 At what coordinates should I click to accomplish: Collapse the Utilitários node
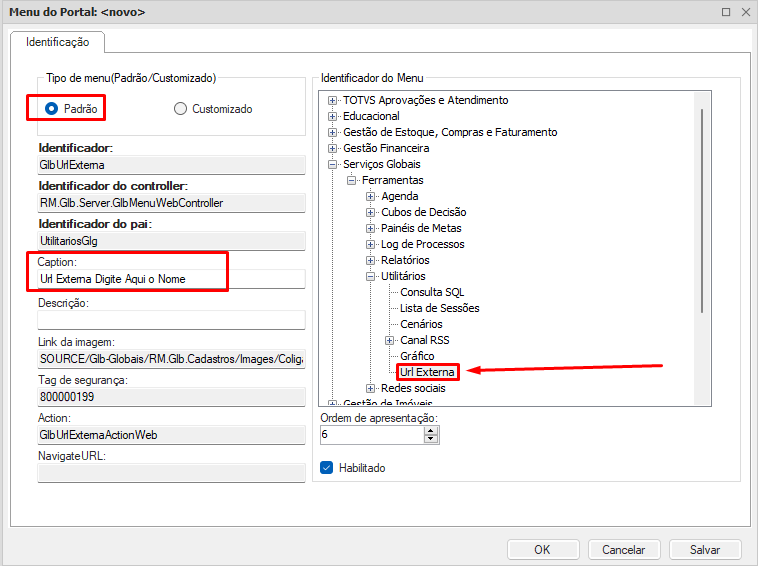click(370, 276)
